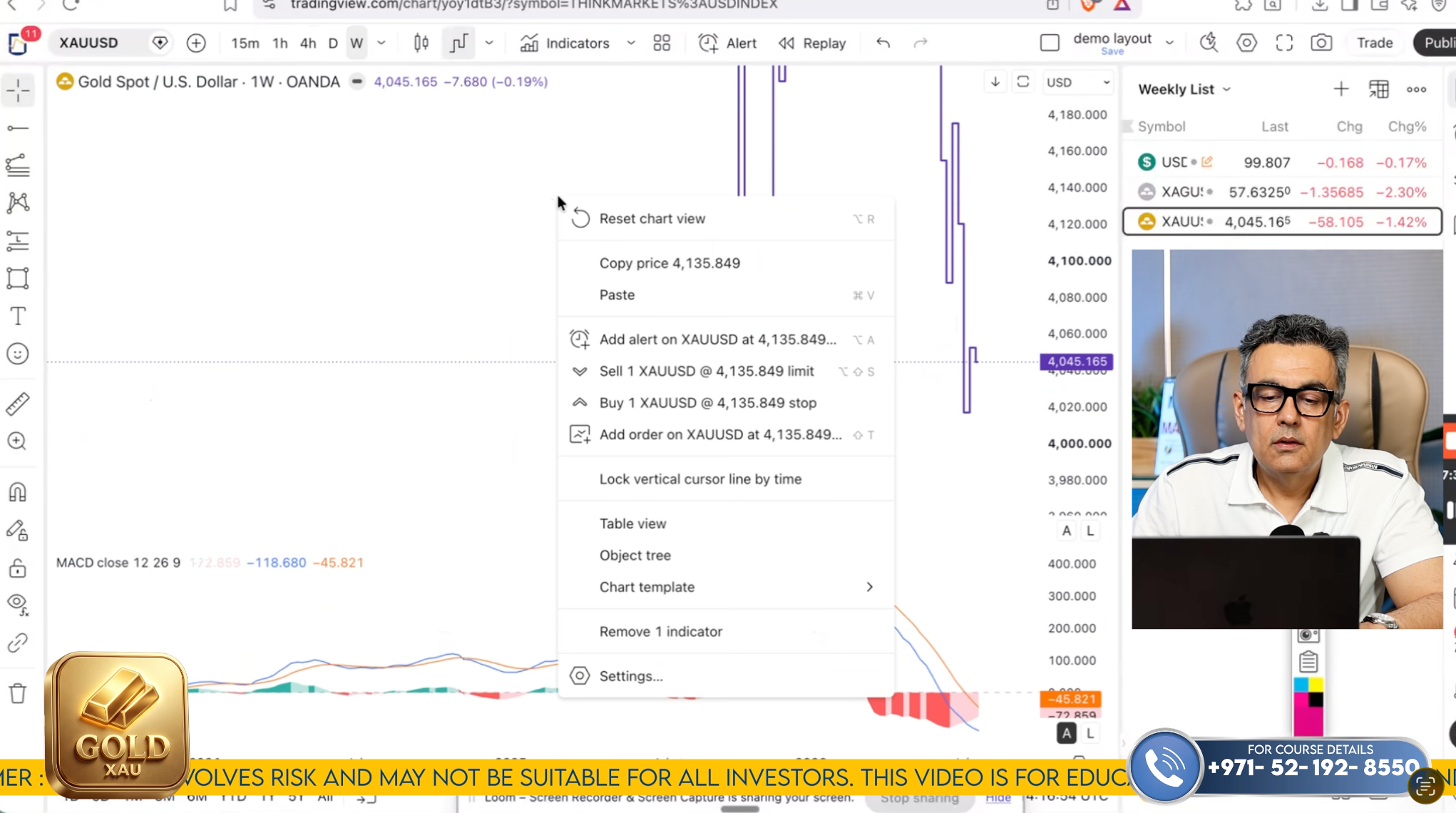Undo the last chart action
1456x813 pixels.
coord(883,43)
